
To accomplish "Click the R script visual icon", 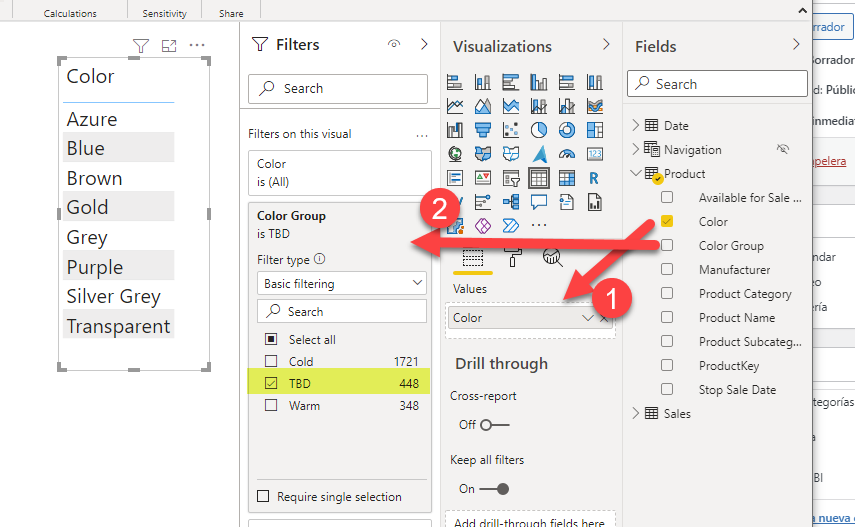I will tap(595, 178).
